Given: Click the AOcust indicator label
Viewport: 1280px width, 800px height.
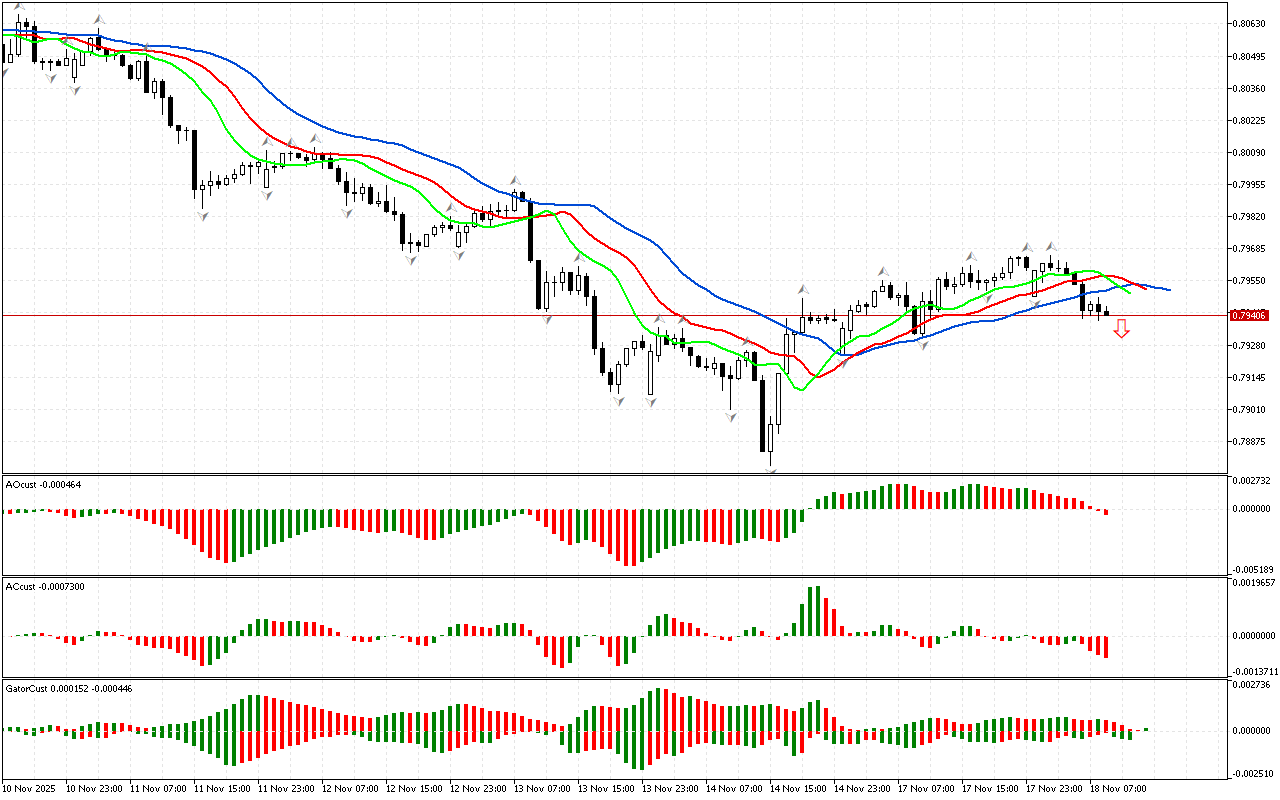Looking at the screenshot, I should [x=43, y=484].
